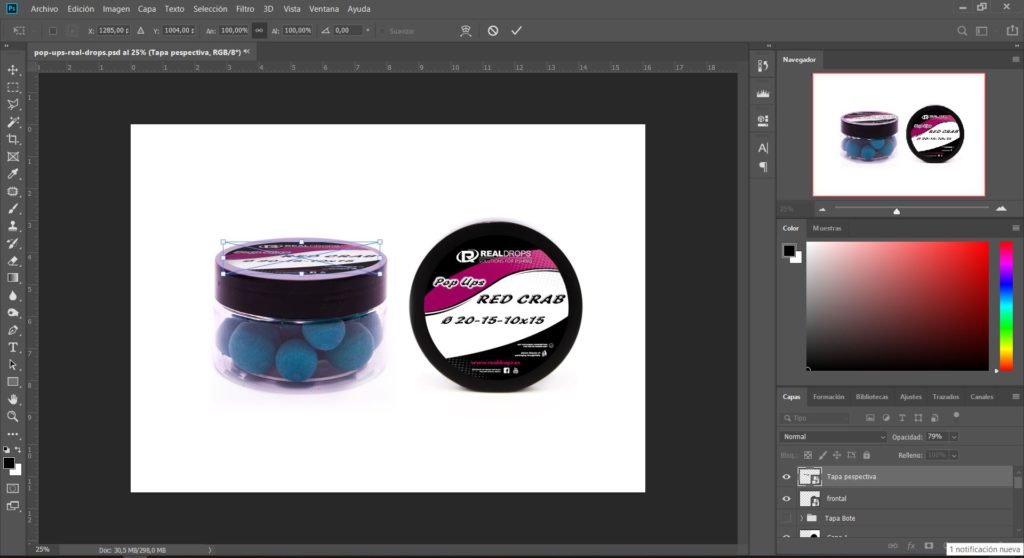This screenshot has height=558, width=1024.
Task: Select the Eraser tool
Action: 12,261
